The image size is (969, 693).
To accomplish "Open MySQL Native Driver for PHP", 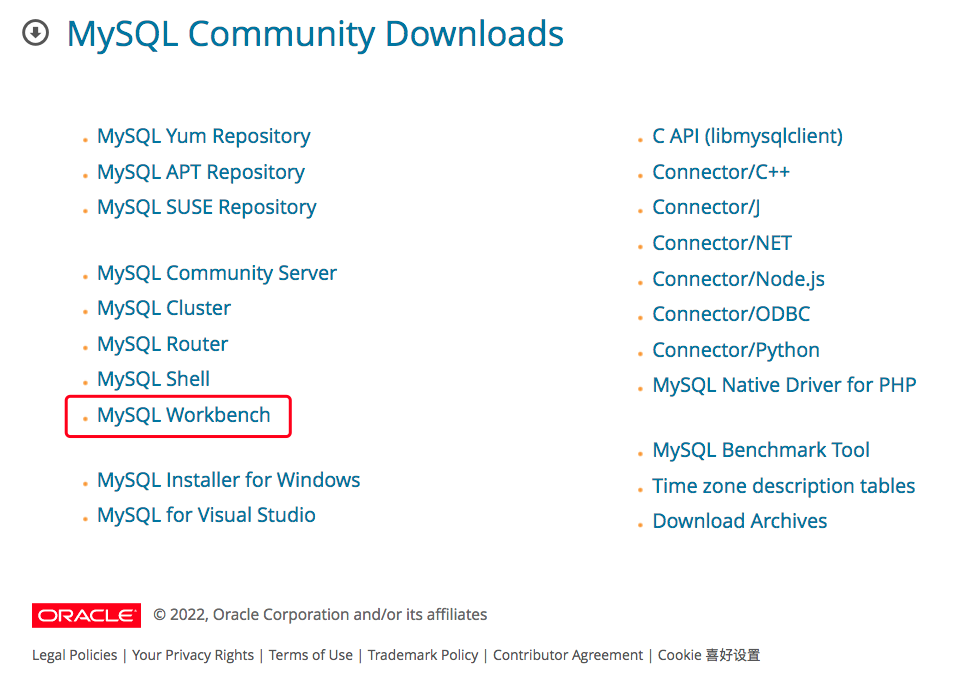I will click(x=784, y=385).
